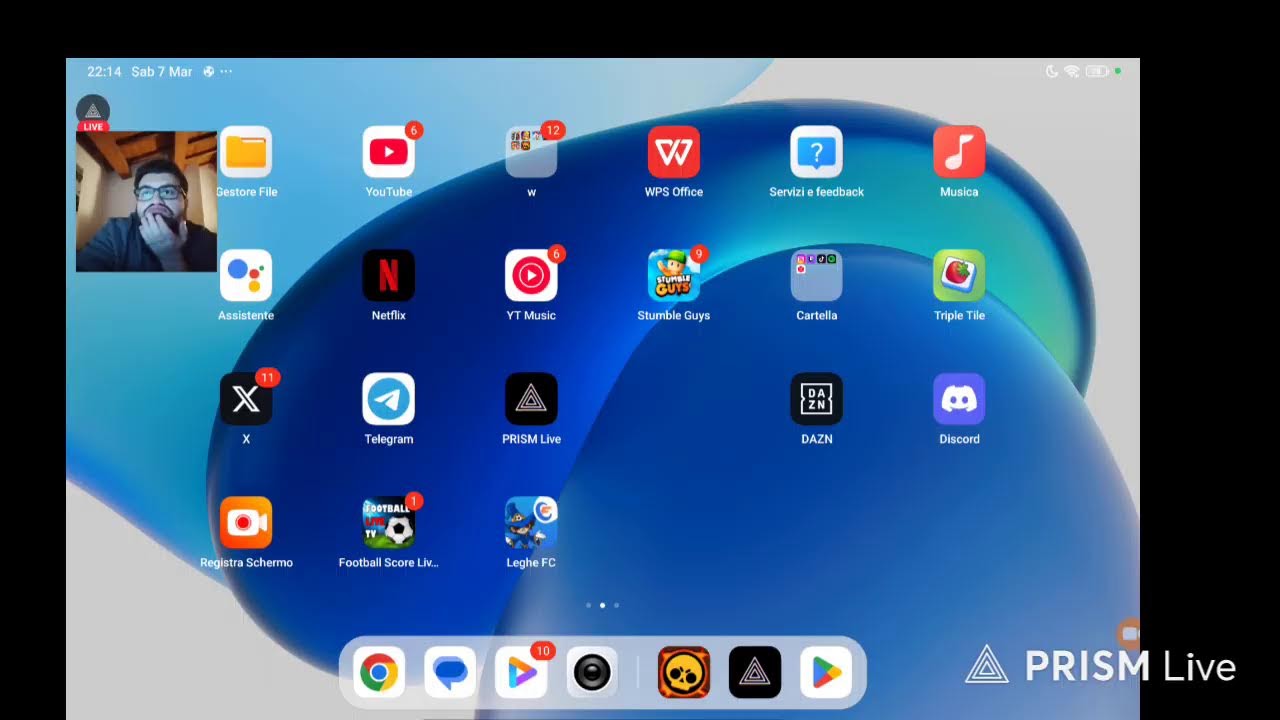Launch the Musica app
This screenshot has height=720, width=1280.
point(959,152)
